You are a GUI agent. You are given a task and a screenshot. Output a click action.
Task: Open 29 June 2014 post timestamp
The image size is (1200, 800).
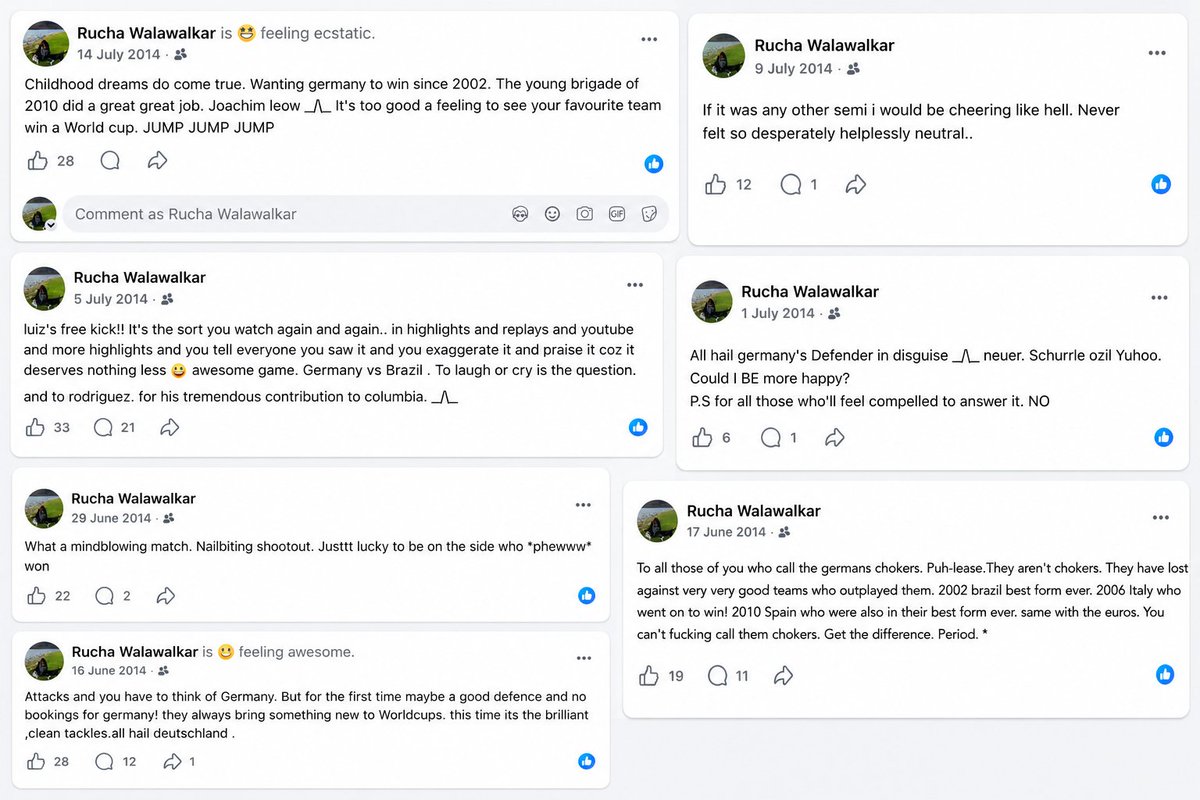click(111, 518)
